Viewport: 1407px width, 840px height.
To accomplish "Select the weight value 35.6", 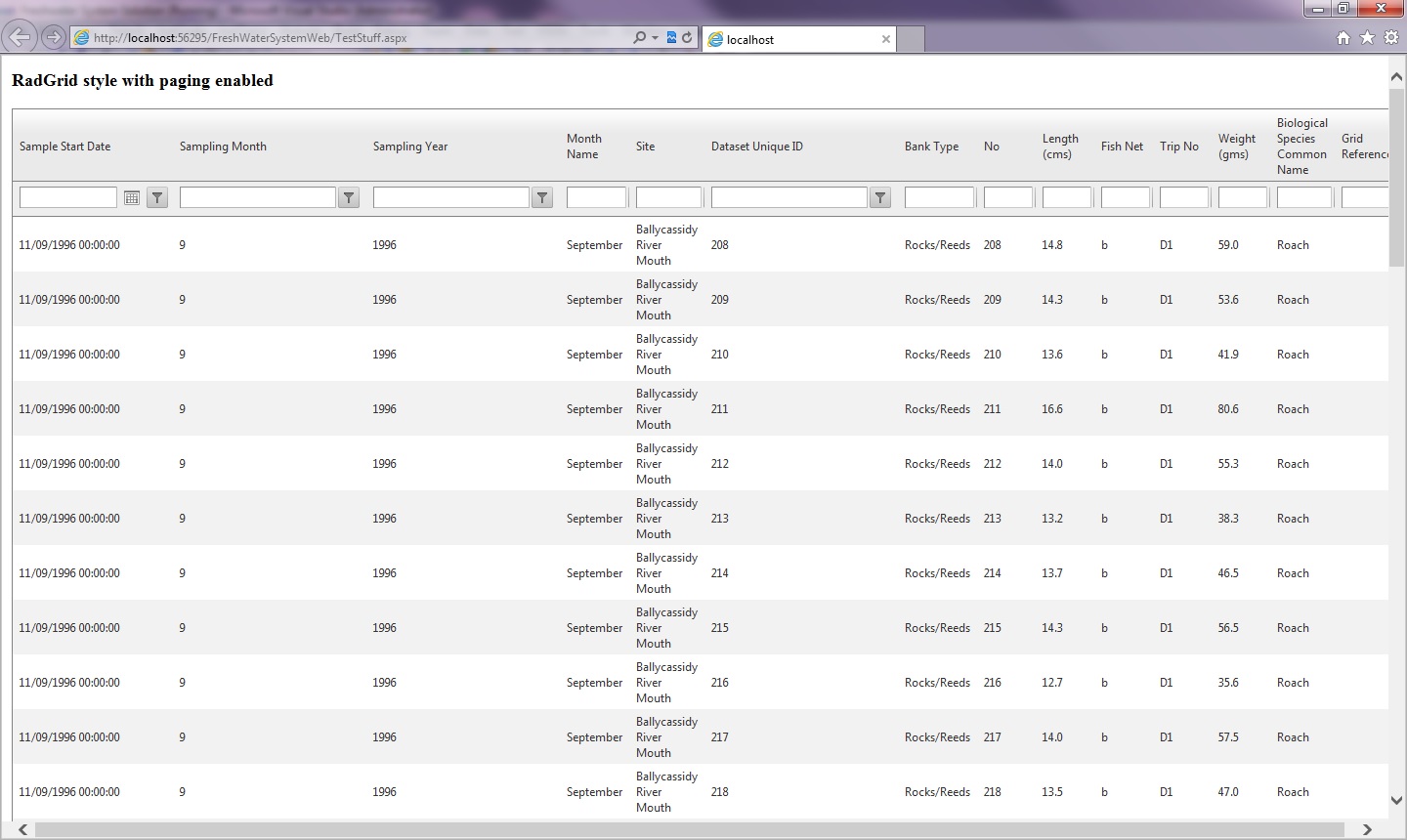I will click(x=1228, y=683).
